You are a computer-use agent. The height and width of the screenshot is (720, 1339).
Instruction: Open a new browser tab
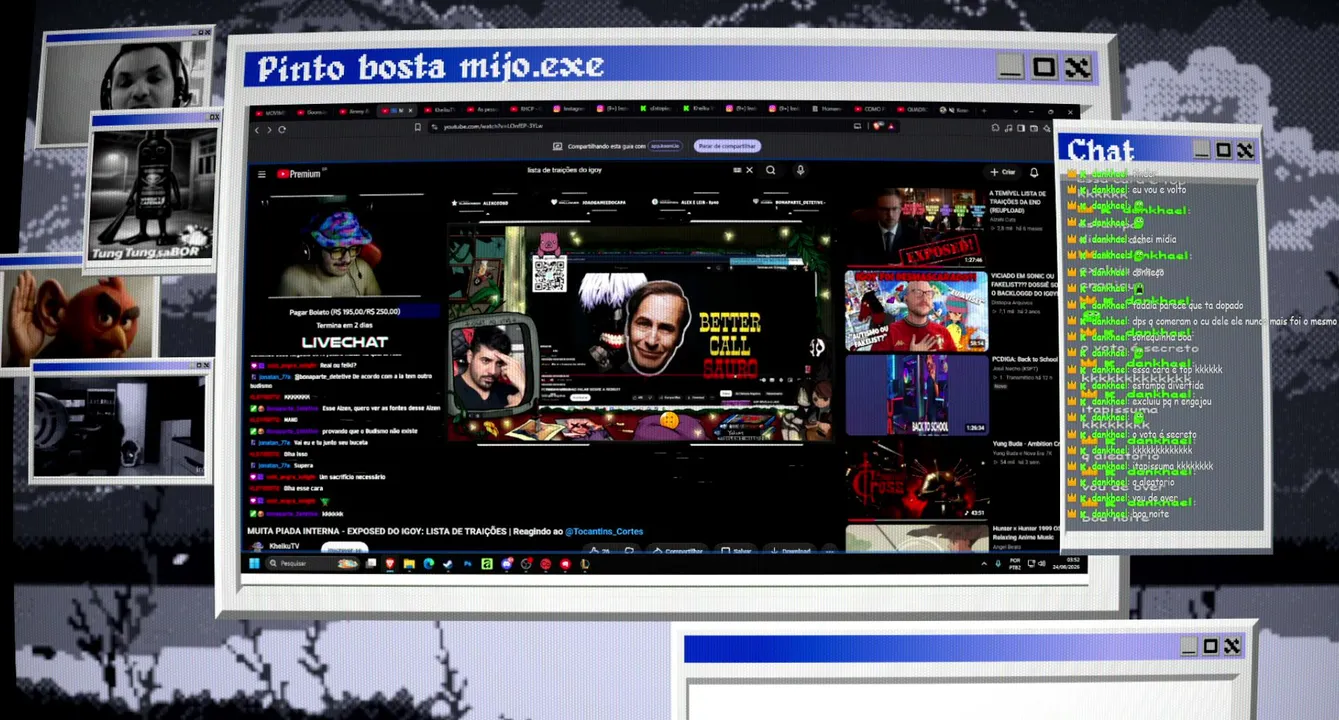coord(983,110)
